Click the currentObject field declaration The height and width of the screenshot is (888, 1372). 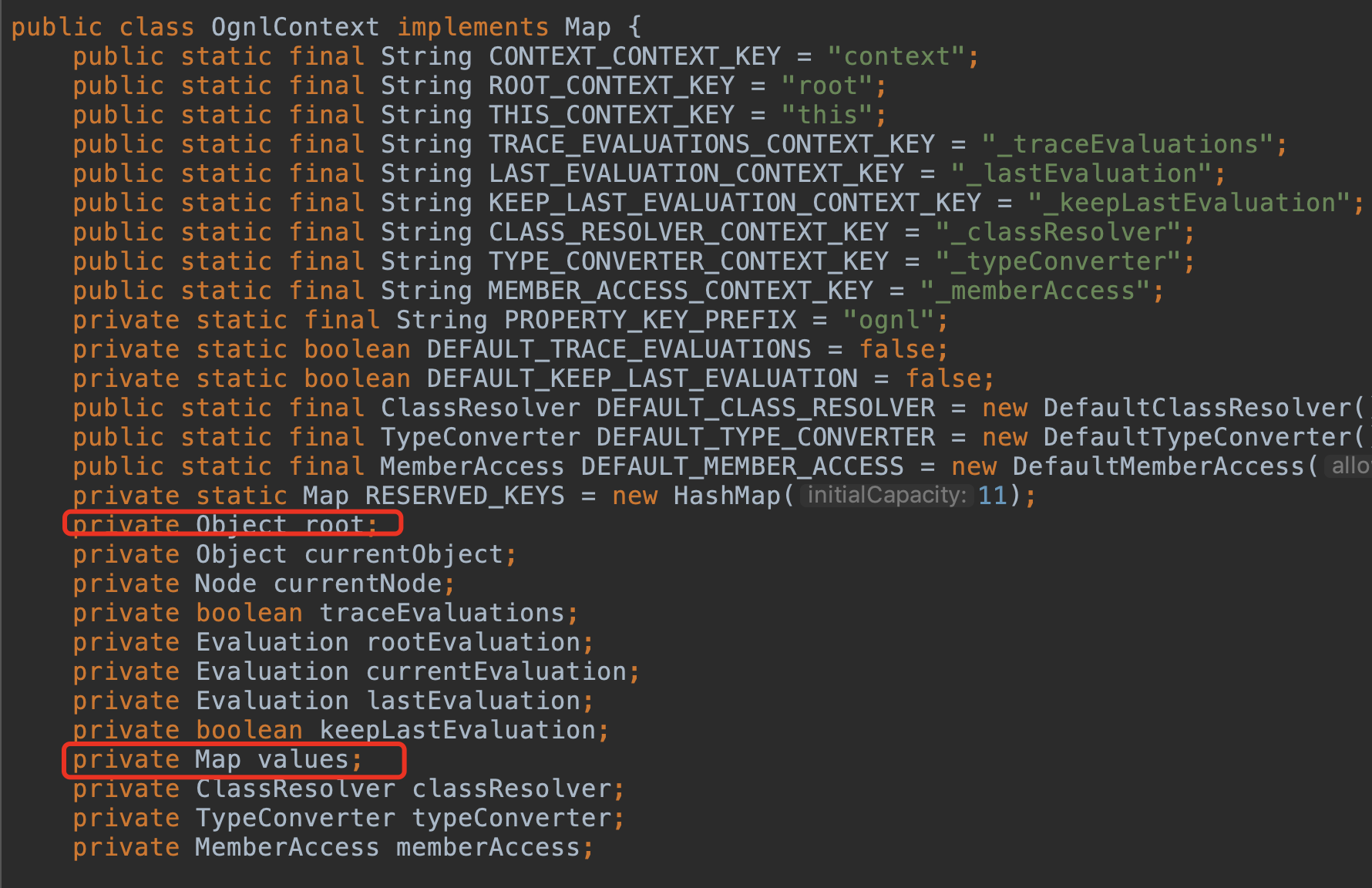[294, 554]
